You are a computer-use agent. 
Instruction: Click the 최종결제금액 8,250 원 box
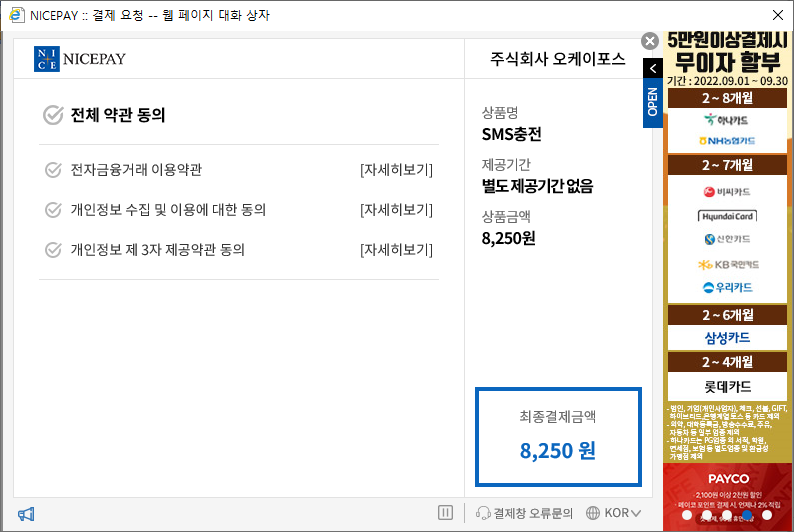click(558, 436)
